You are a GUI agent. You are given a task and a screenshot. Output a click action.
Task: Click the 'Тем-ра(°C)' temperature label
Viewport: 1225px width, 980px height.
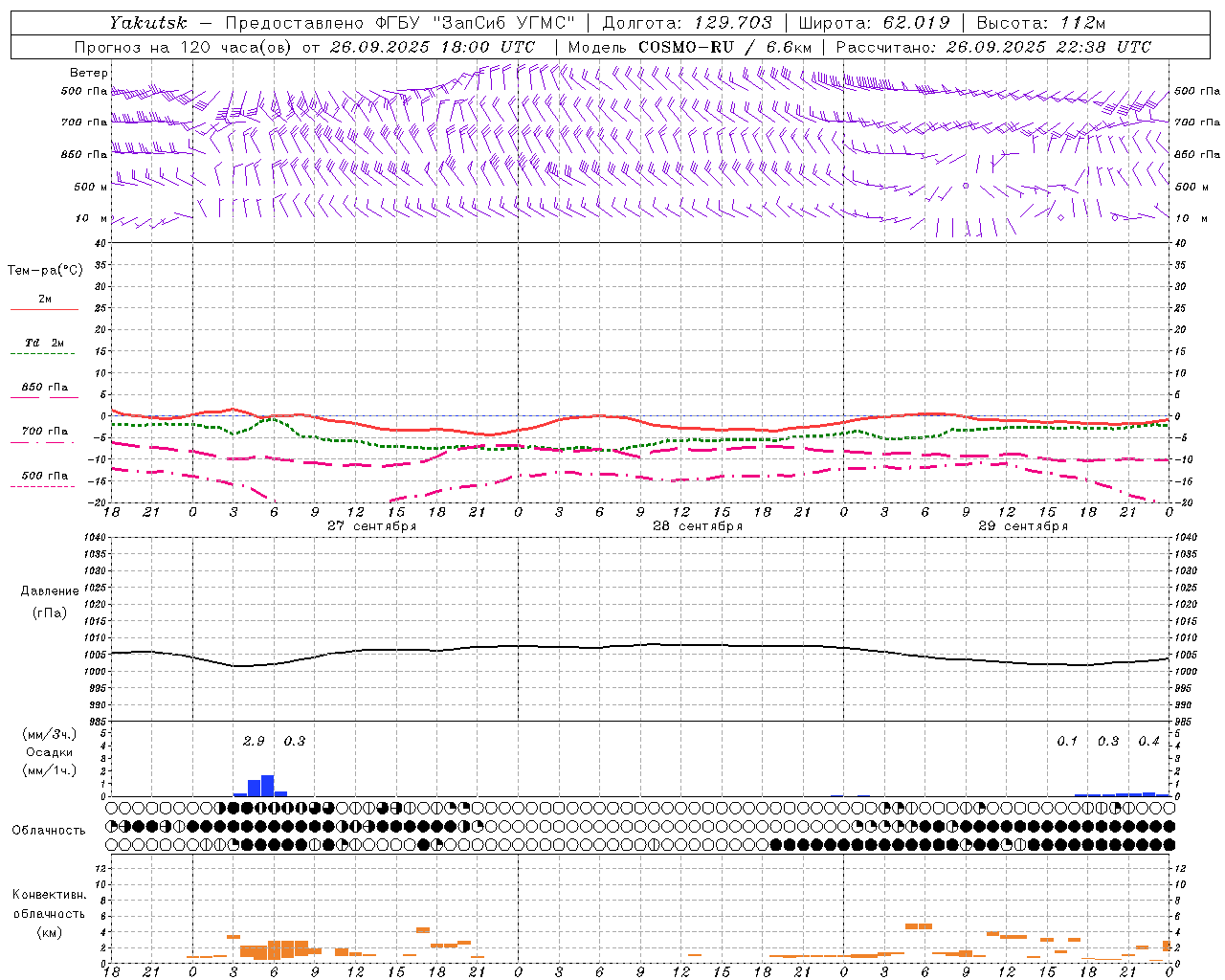(x=45, y=271)
